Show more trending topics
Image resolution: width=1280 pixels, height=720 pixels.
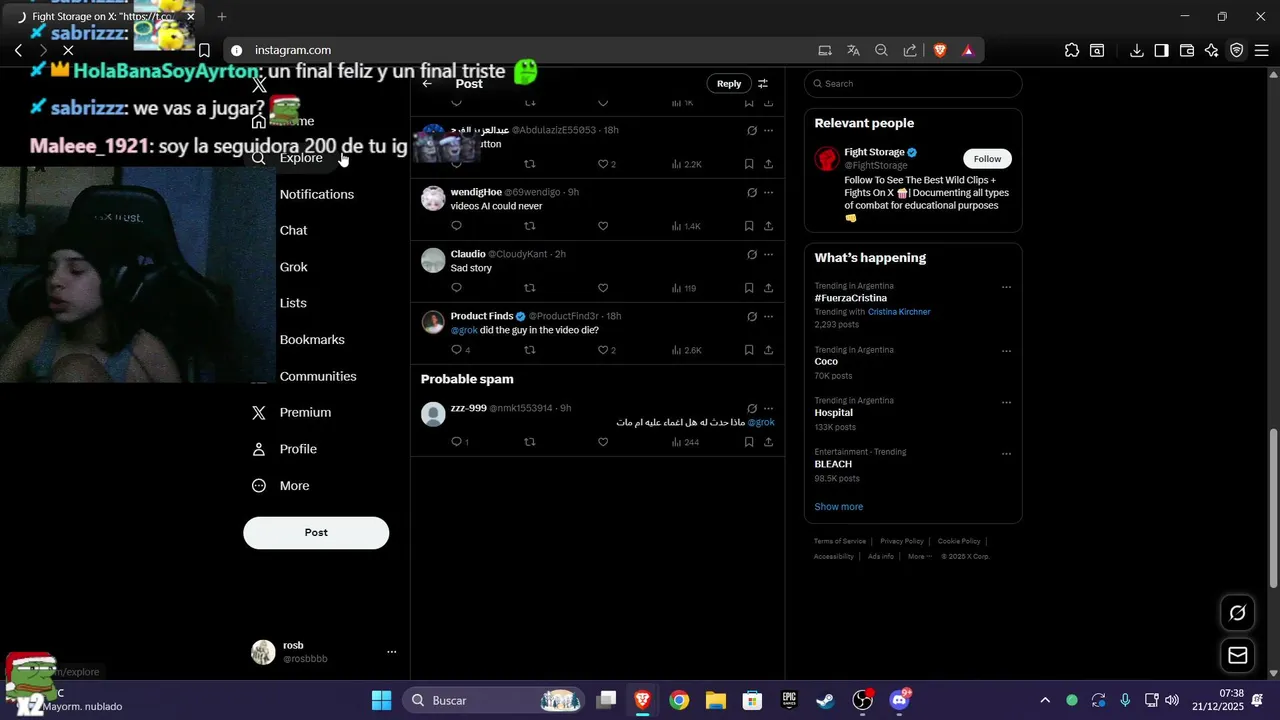838,507
